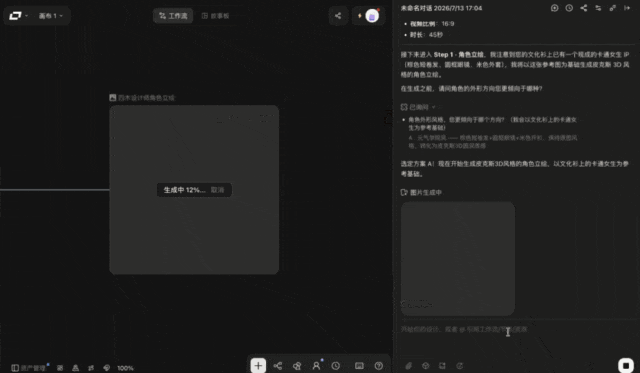Click the link icon in chat header

click(x=613, y=8)
